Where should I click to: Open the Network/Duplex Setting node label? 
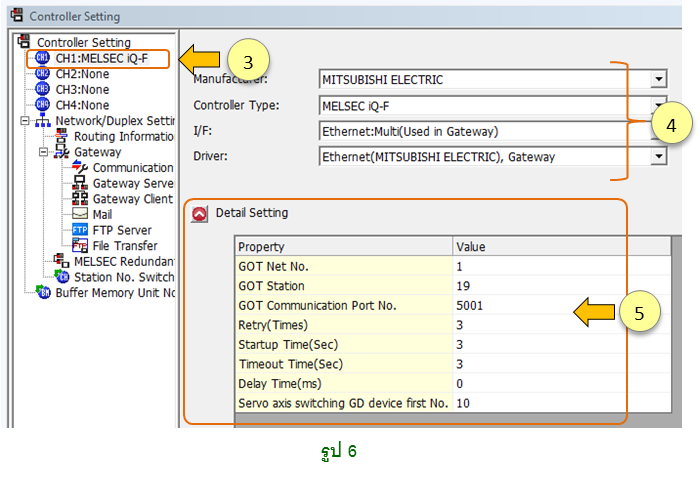point(115,121)
